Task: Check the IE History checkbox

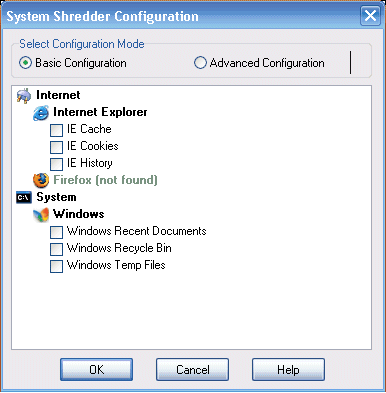Action: point(56,164)
